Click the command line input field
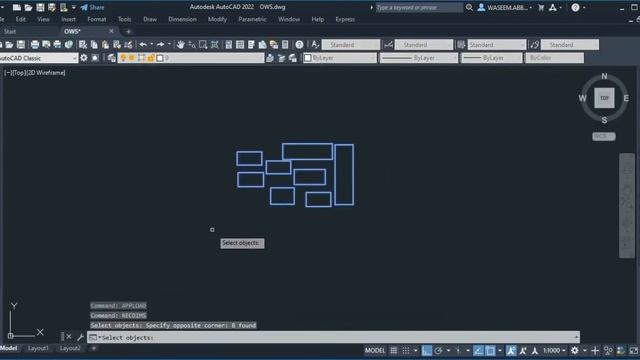The width and height of the screenshot is (640, 360). pos(333,337)
